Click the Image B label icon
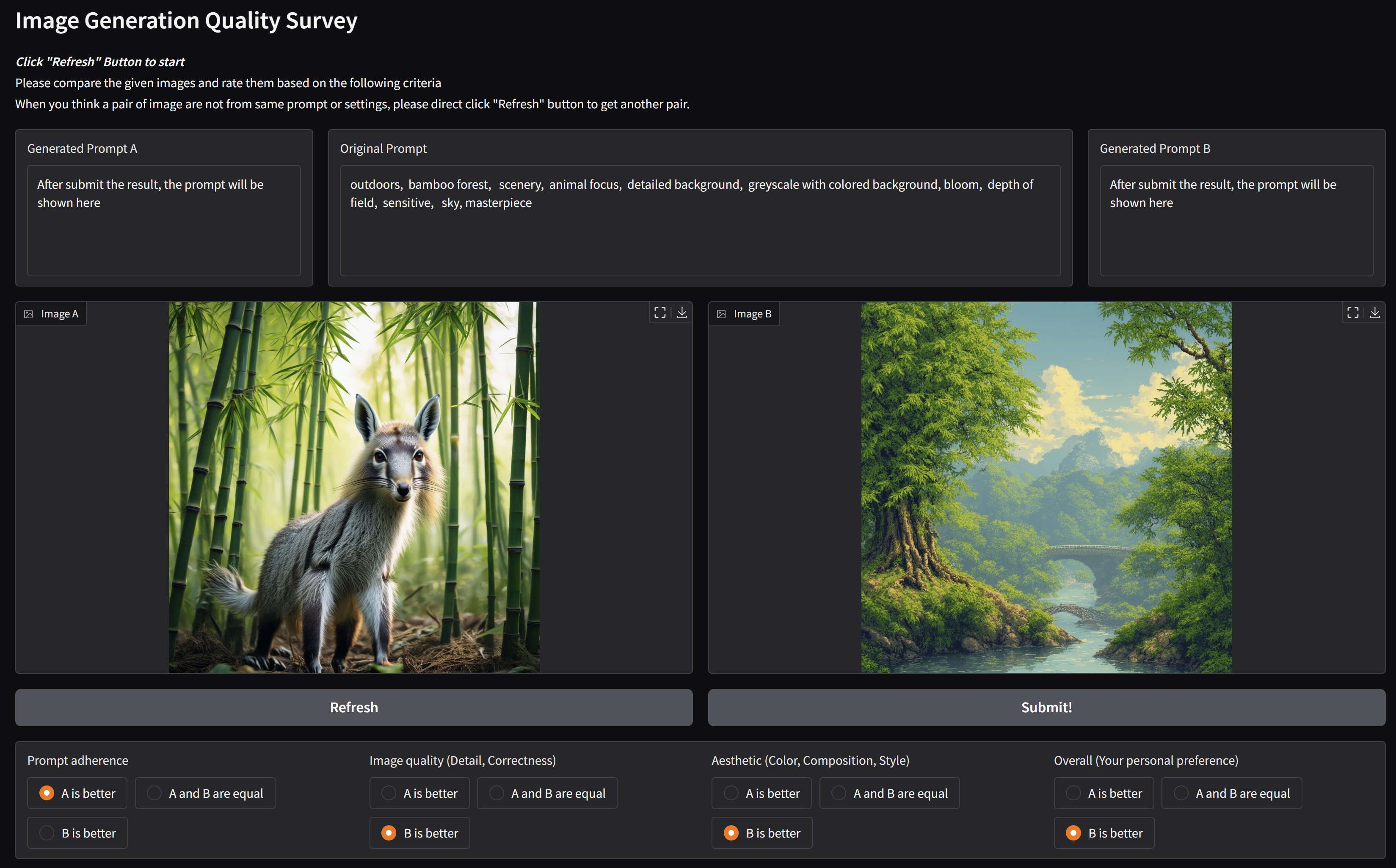Viewport: 1396px width, 868px height. pos(722,314)
